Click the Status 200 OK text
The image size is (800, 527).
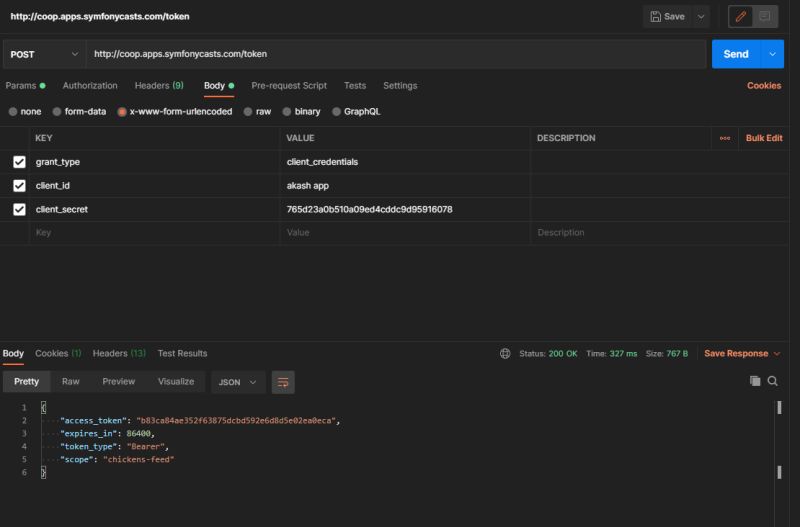(x=548, y=354)
